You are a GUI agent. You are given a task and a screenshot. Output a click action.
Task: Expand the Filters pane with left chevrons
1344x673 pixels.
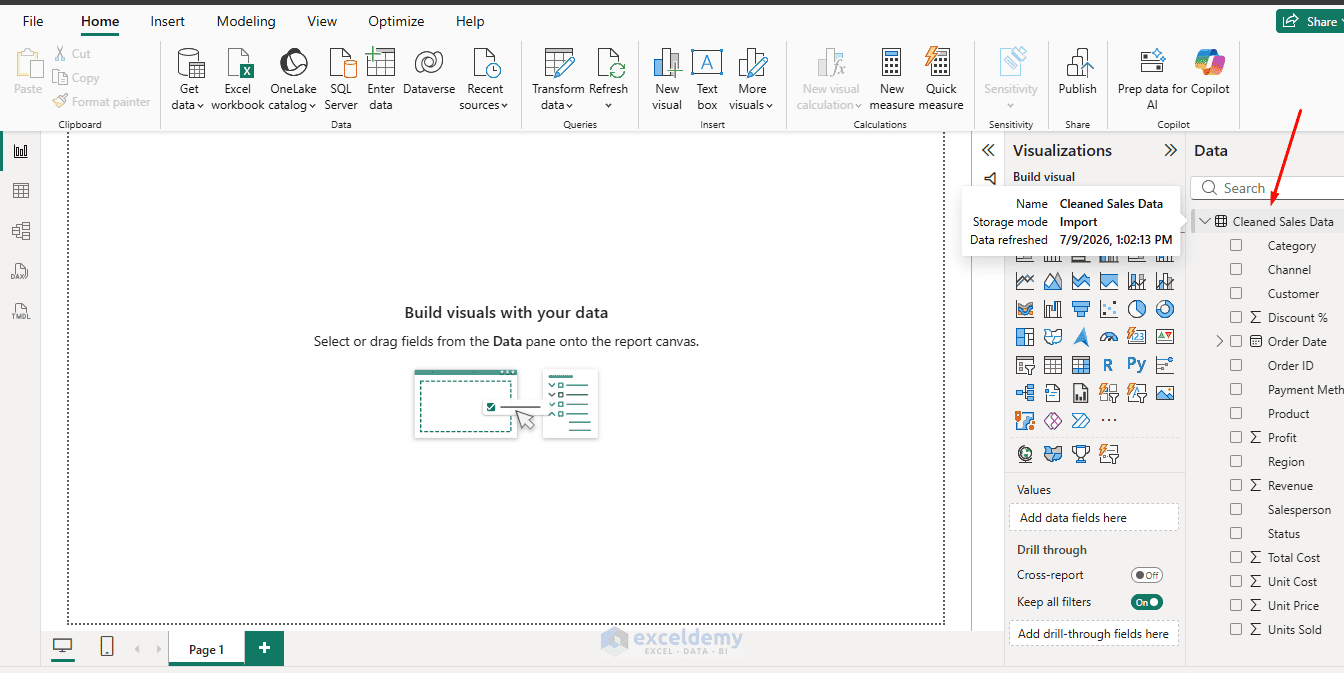pos(988,150)
